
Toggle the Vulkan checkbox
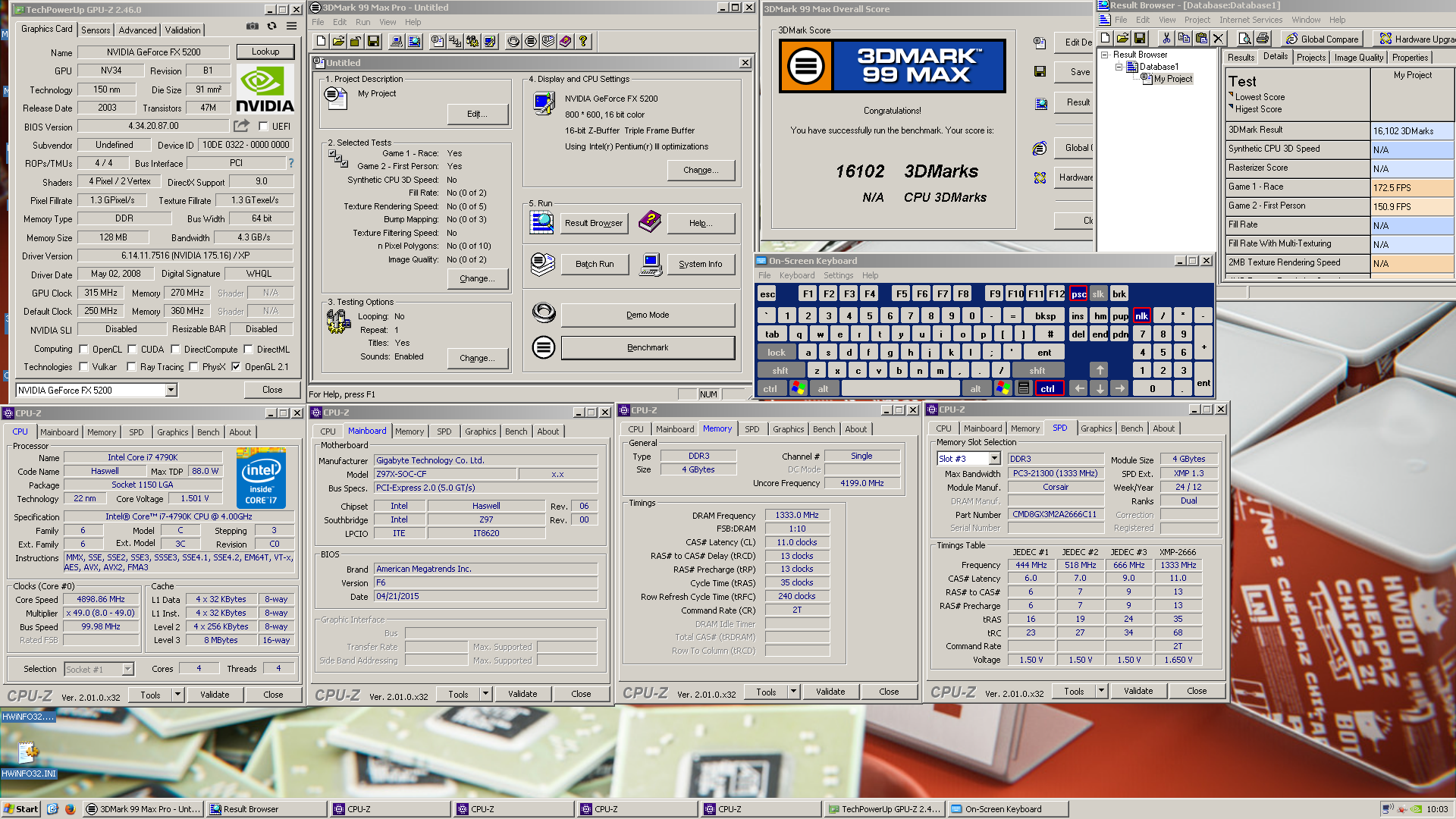83,366
